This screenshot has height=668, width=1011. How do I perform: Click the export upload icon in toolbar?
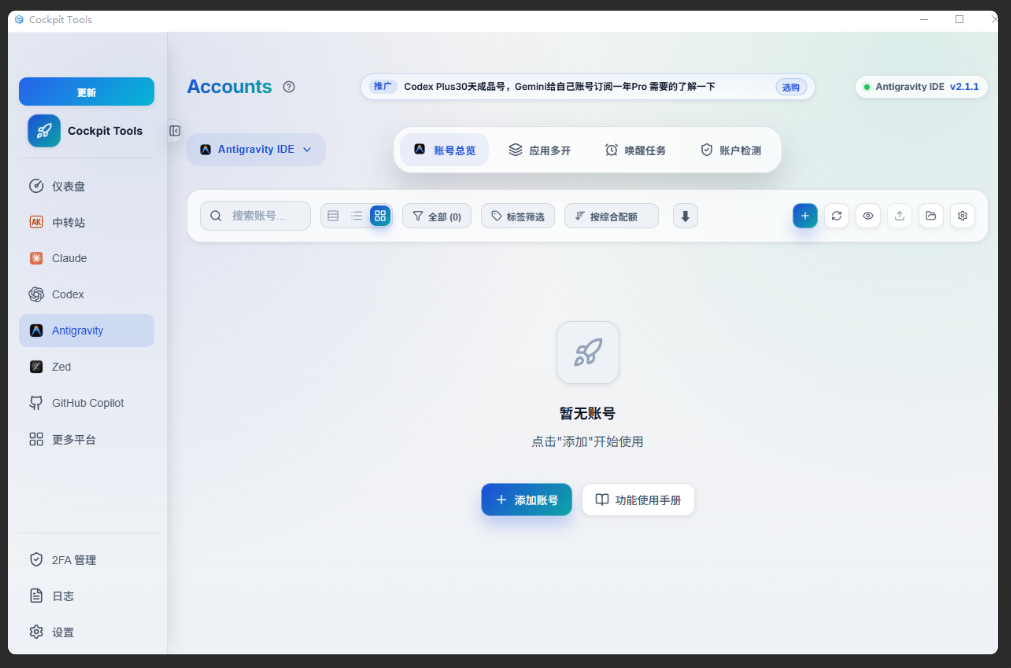click(899, 216)
